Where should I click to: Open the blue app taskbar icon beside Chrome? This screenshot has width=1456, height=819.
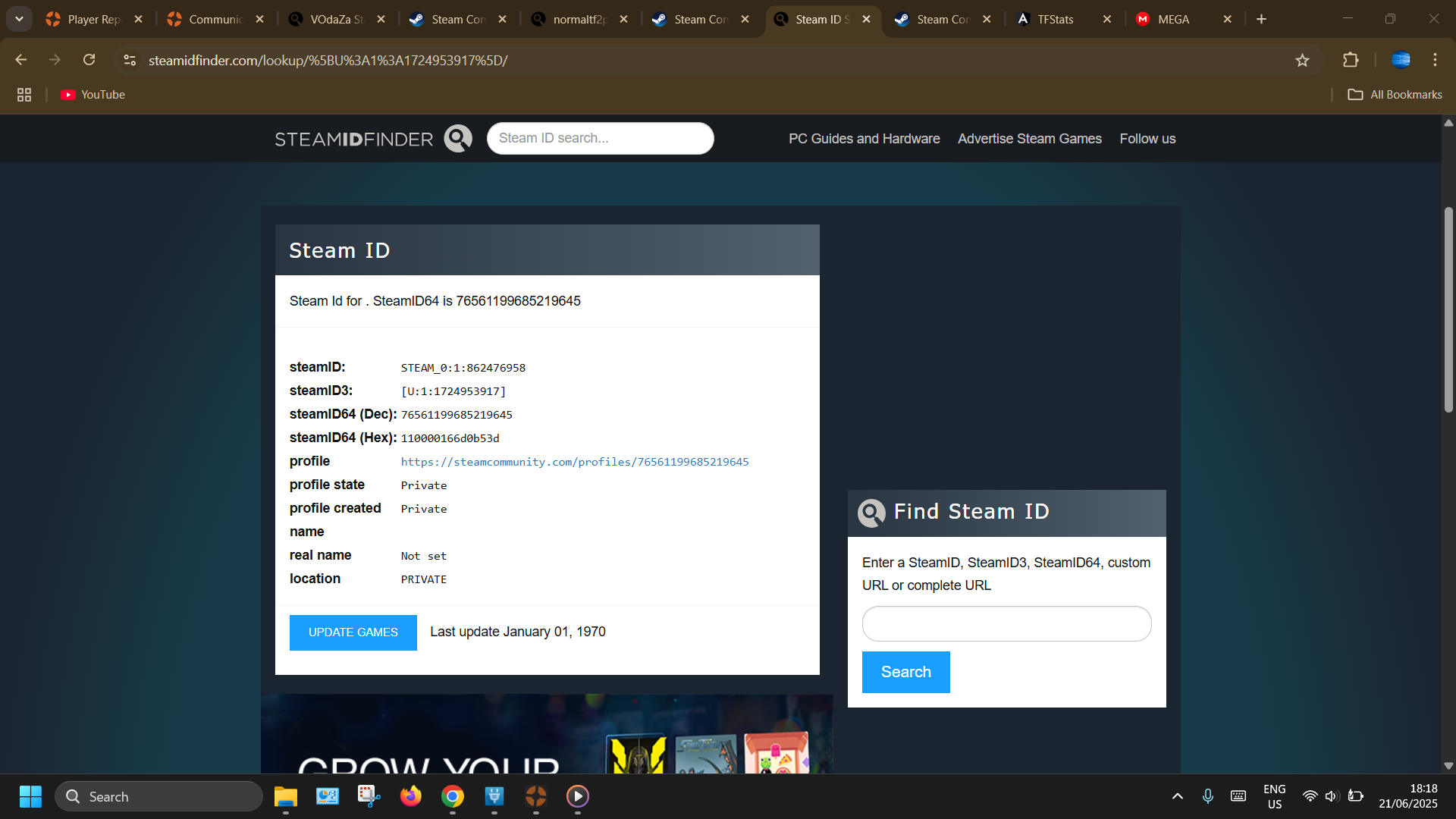point(494,796)
